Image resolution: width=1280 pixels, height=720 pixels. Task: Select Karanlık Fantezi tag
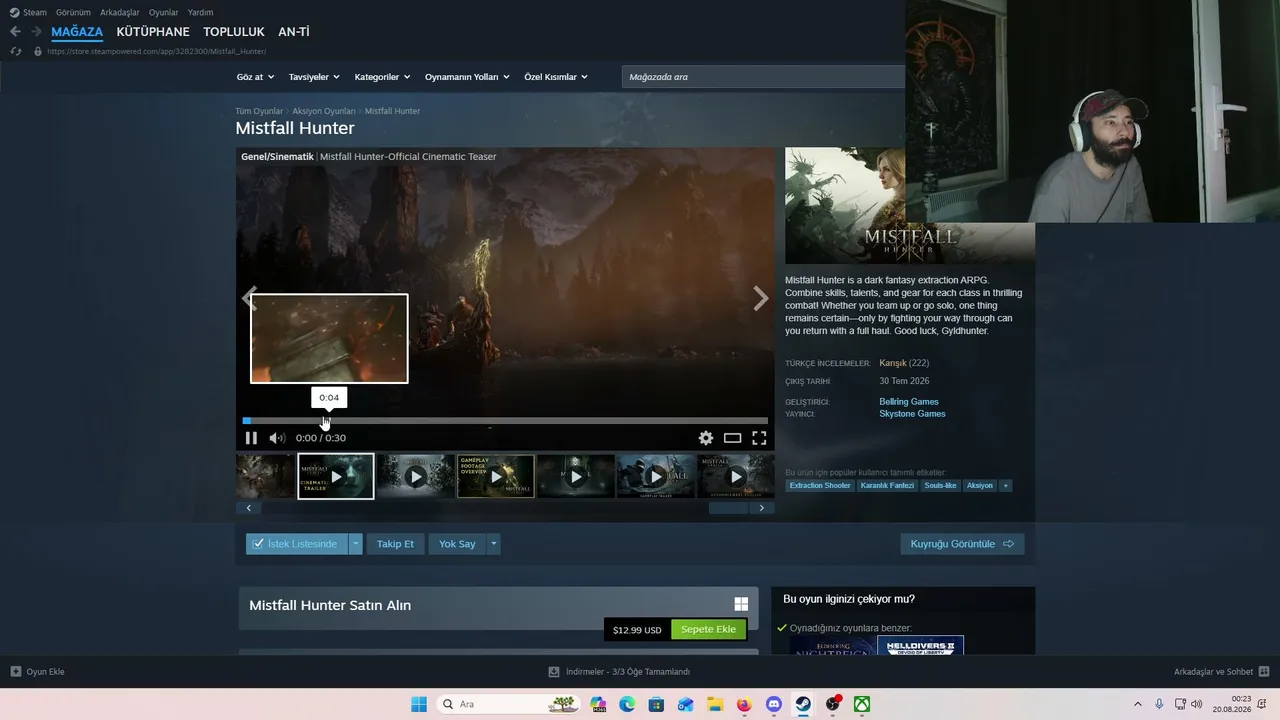[x=887, y=486]
